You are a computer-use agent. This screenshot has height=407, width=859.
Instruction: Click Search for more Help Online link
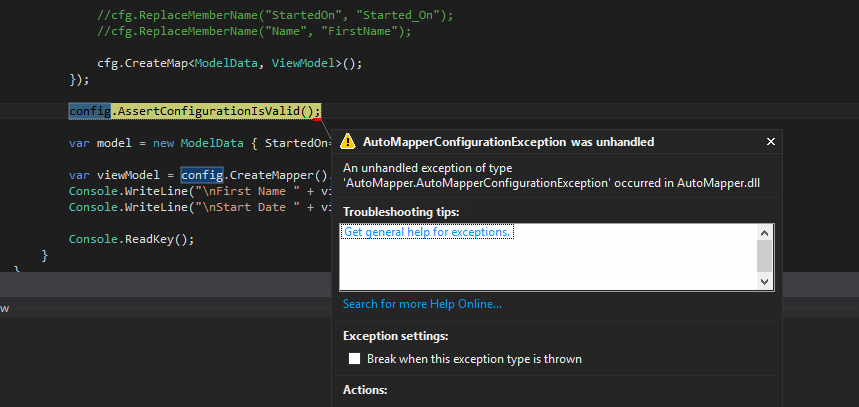[422, 304]
